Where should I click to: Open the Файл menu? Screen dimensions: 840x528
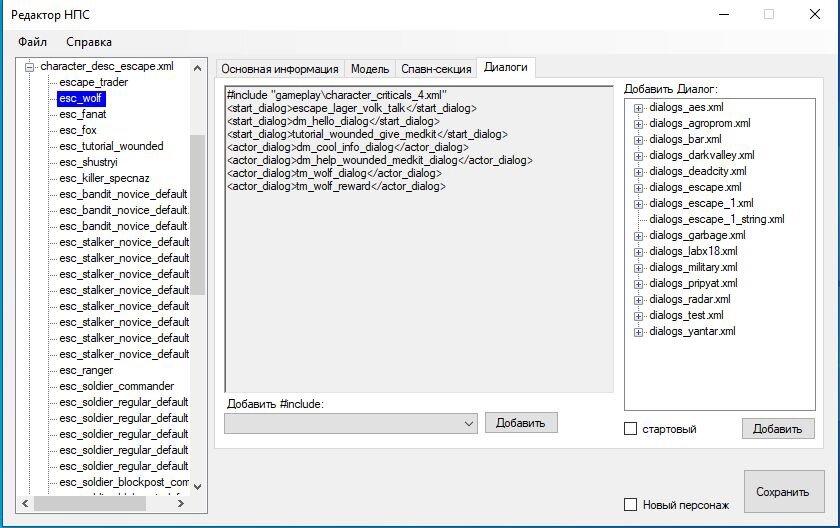[x=32, y=42]
